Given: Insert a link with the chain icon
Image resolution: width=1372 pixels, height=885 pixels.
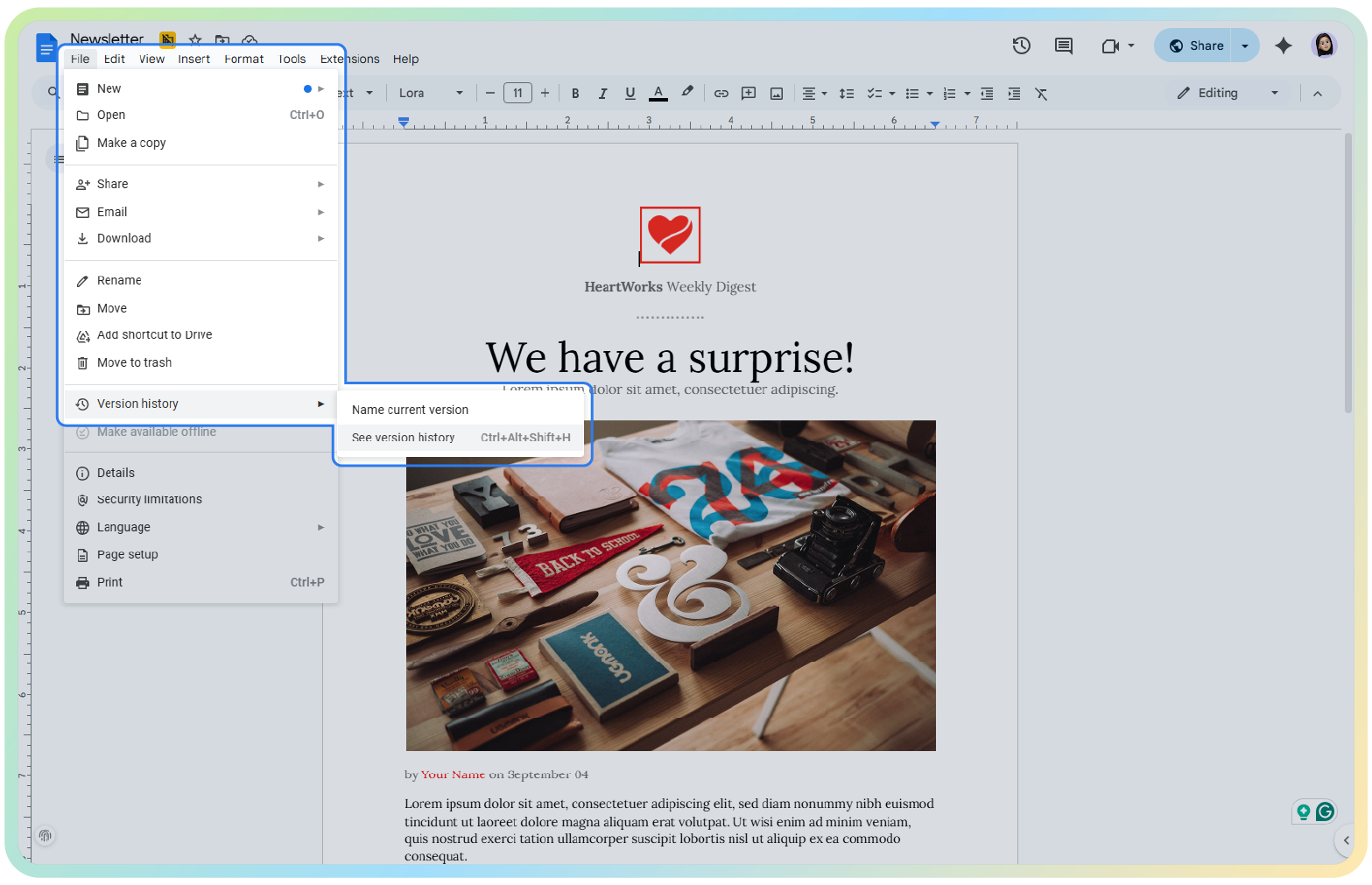Looking at the screenshot, I should point(721,93).
